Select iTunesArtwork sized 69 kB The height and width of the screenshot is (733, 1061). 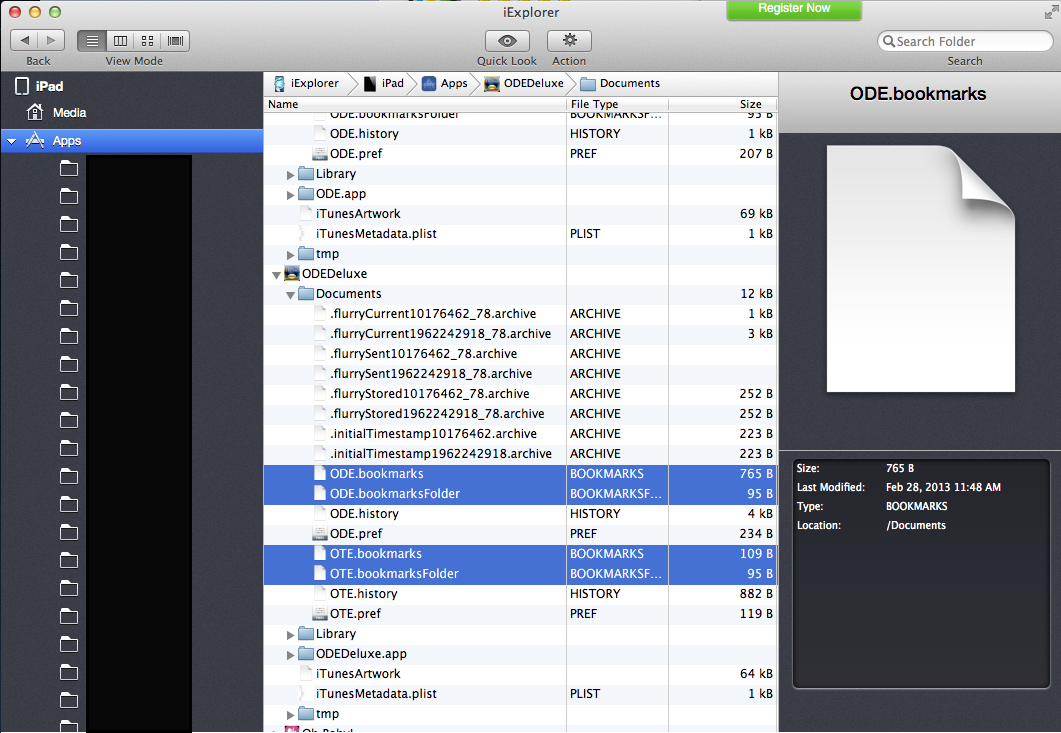tap(520, 213)
